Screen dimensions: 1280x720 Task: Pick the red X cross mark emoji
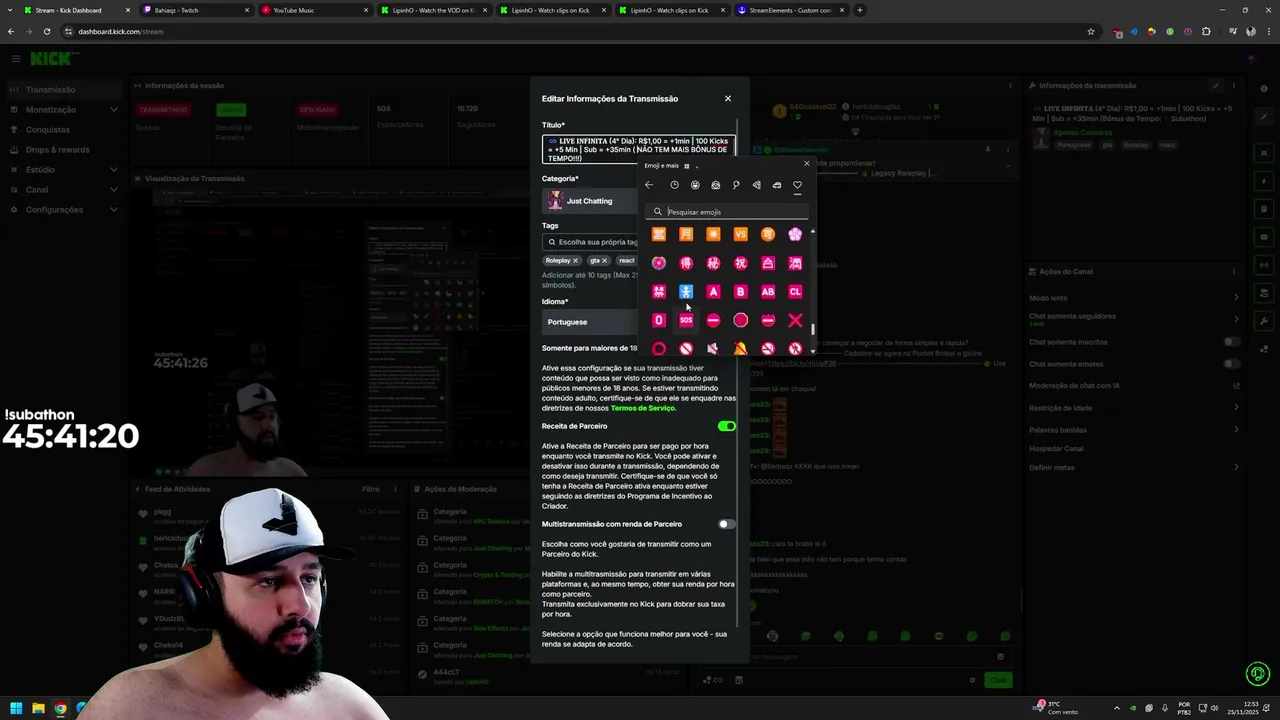pos(795,320)
